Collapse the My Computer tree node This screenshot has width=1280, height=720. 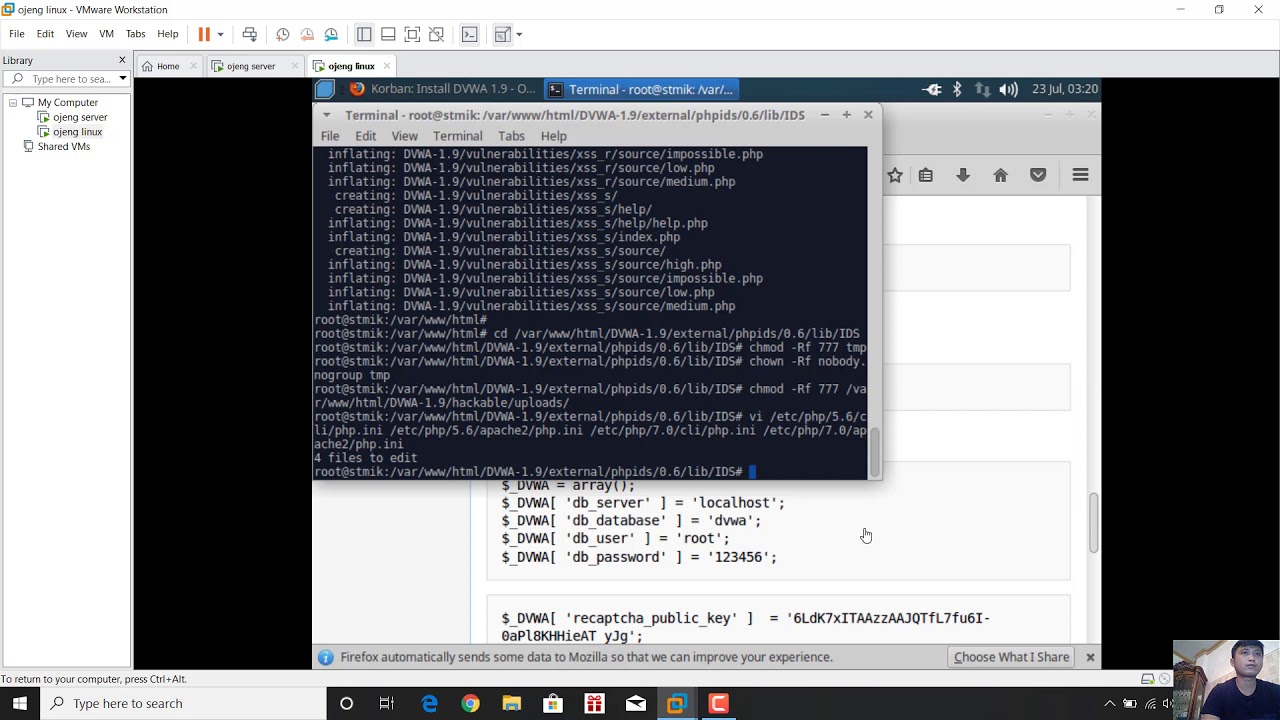point(13,103)
